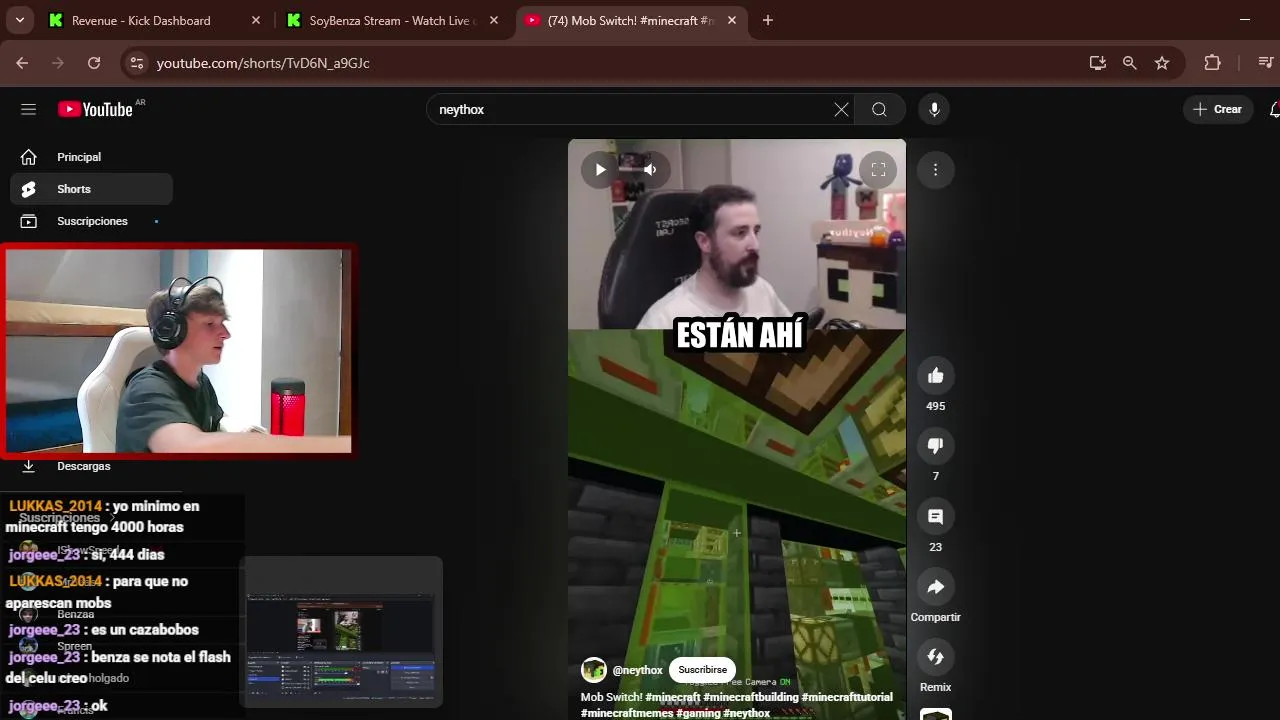Open YouTube notifications bell
The height and width of the screenshot is (720, 1280).
click(1274, 109)
